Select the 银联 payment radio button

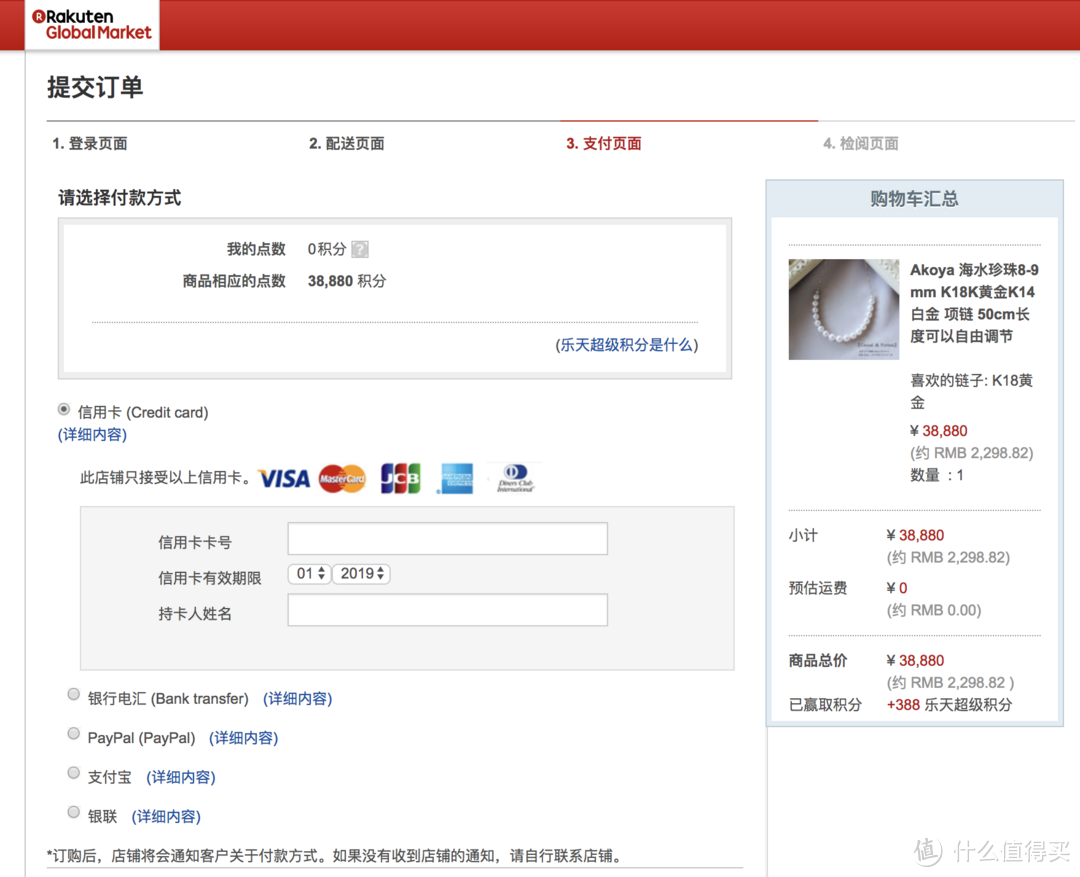(x=74, y=812)
